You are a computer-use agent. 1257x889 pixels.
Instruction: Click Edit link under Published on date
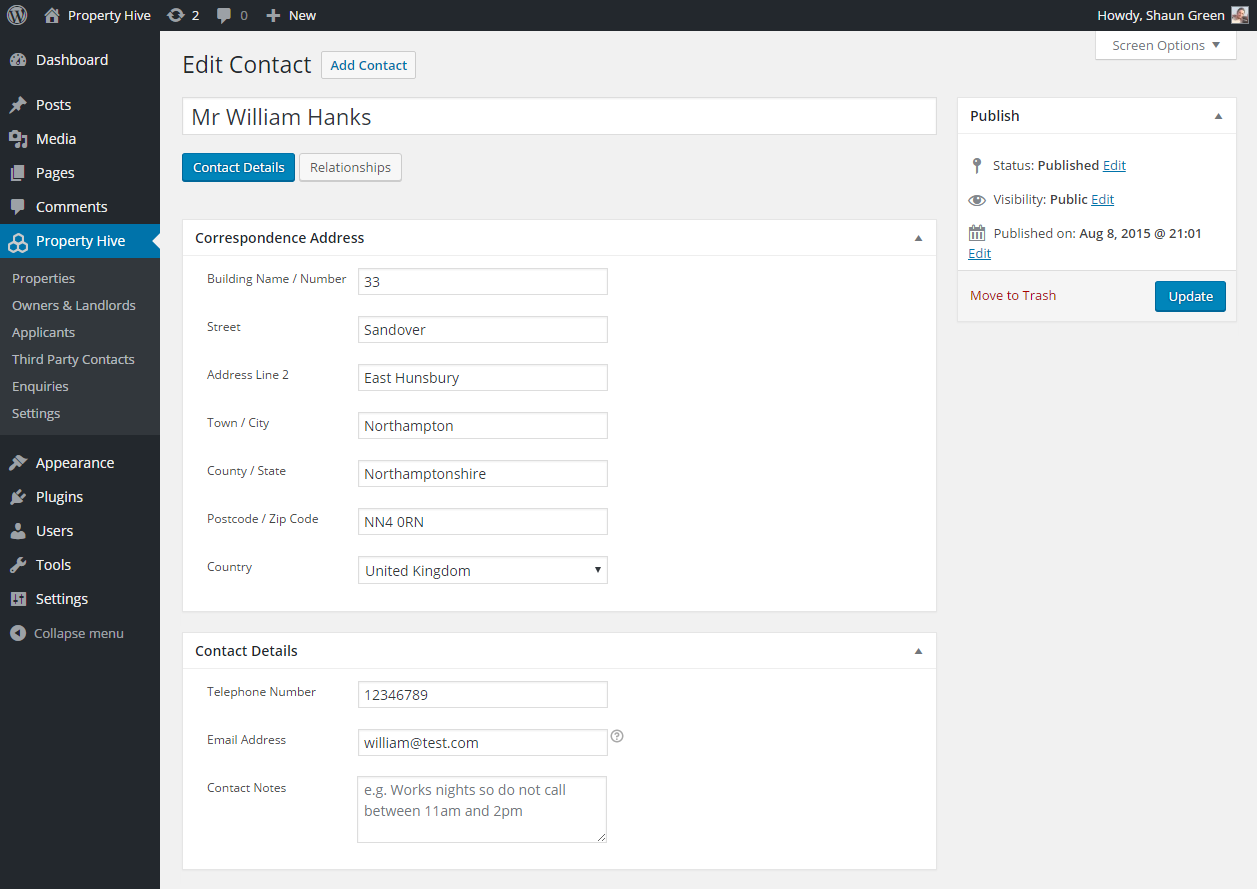pyautogui.click(x=980, y=253)
